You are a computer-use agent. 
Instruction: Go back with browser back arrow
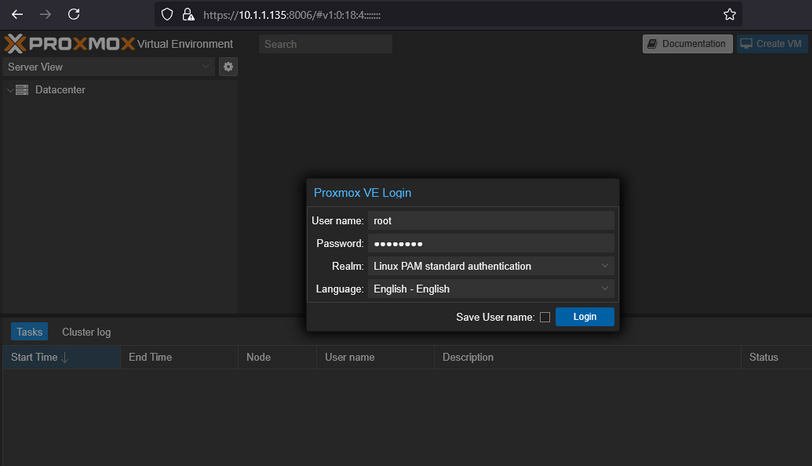click(17, 14)
